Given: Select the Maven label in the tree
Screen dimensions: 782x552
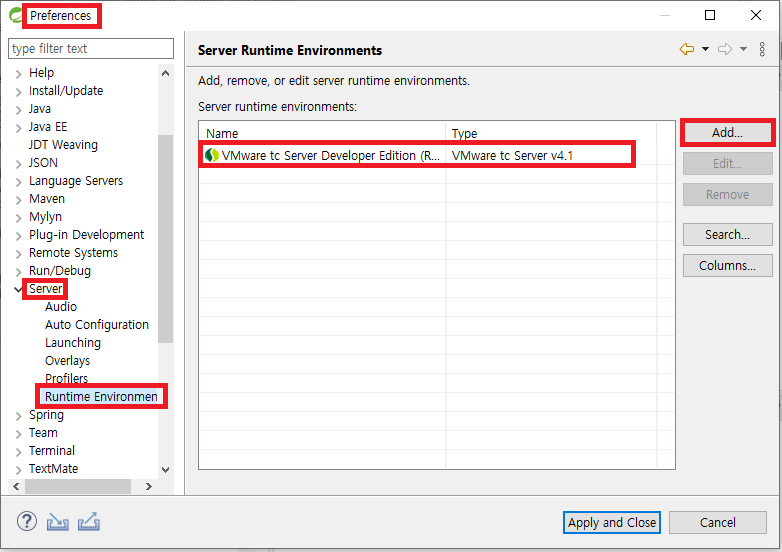Looking at the screenshot, I should 47,198.
